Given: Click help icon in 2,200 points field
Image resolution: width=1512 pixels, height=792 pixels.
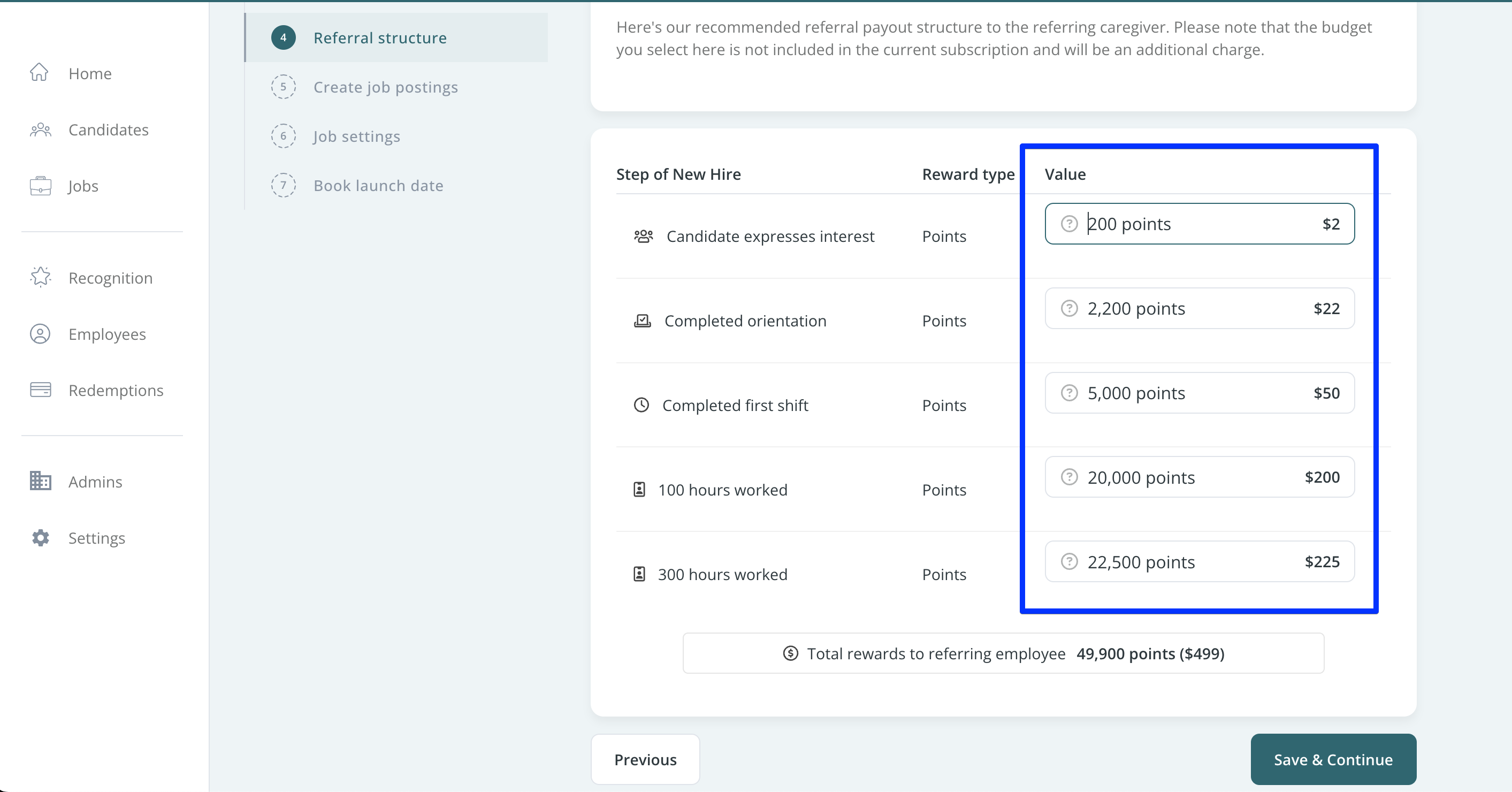Looking at the screenshot, I should point(1069,308).
